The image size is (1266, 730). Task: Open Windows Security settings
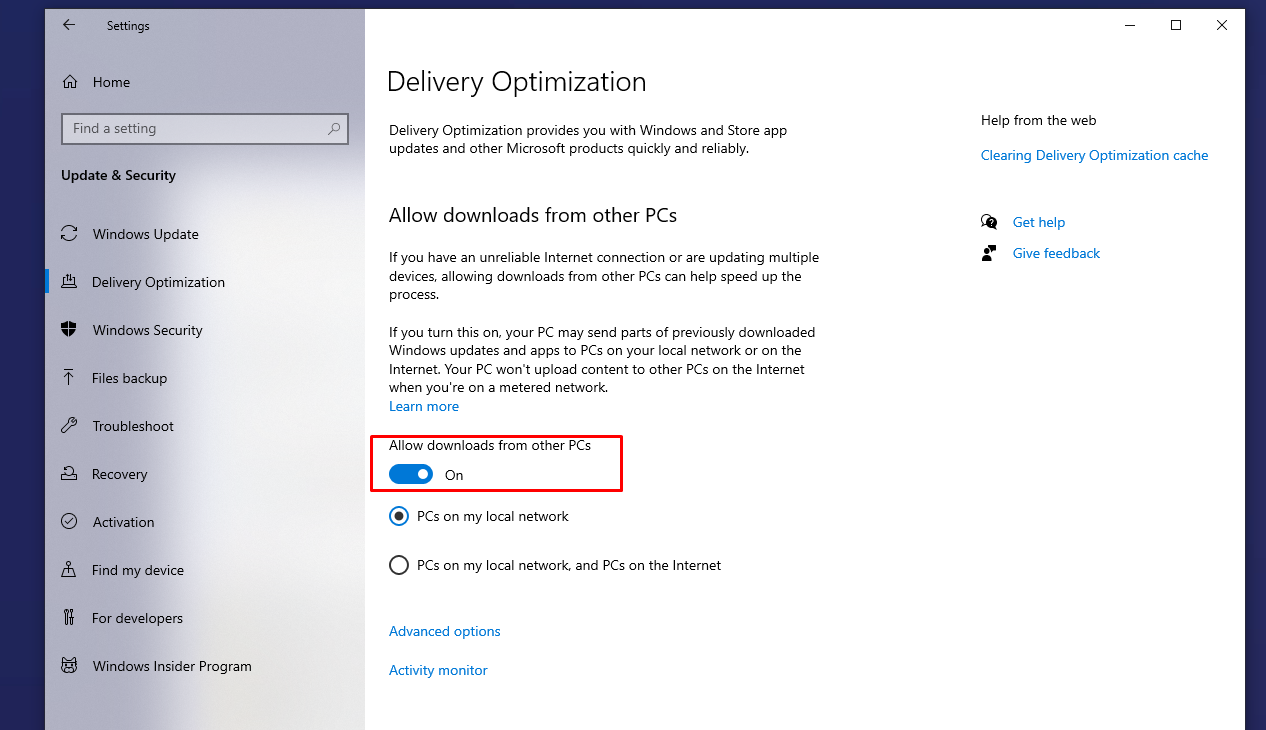click(148, 329)
